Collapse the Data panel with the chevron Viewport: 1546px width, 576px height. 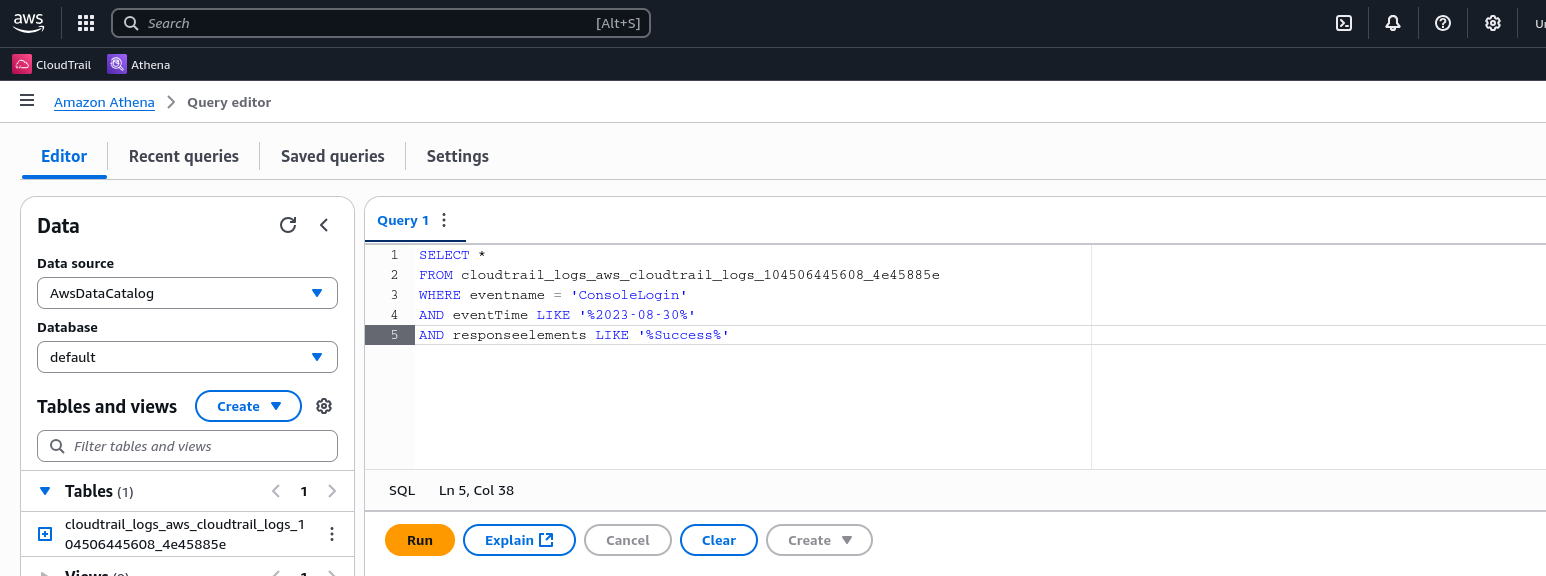tap(324, 225)
